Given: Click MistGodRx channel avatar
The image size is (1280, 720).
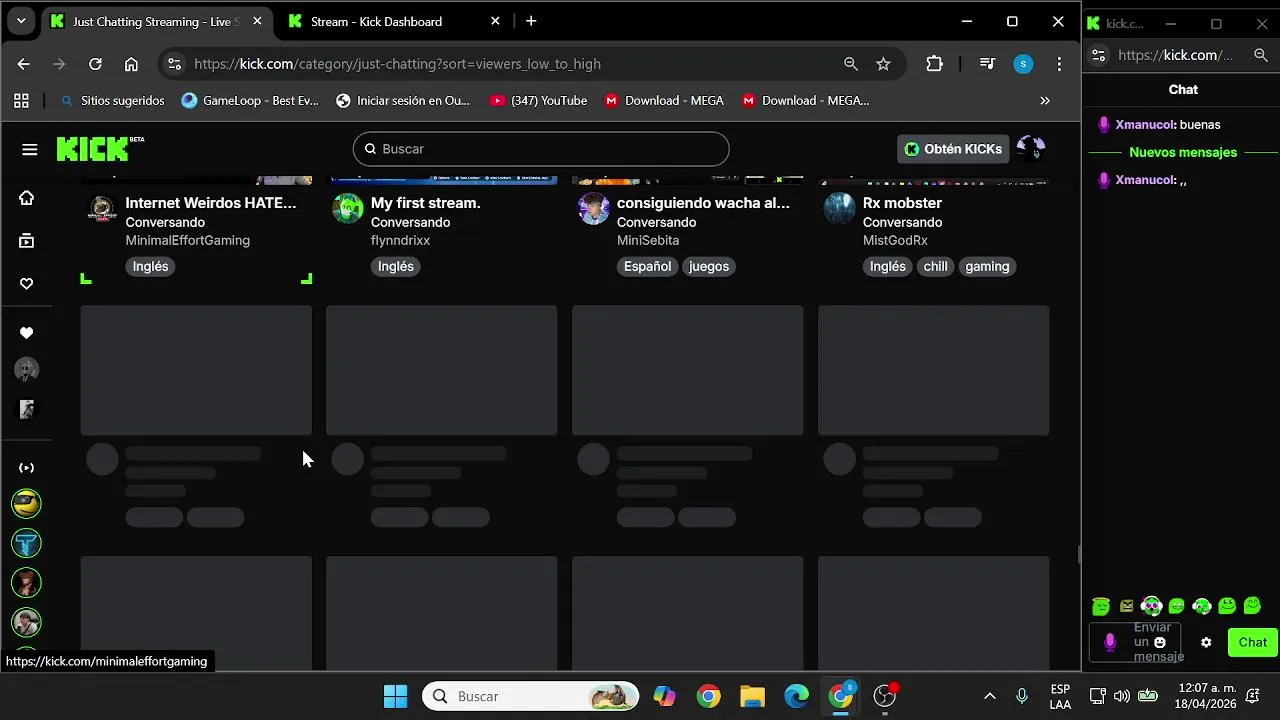Looking at the screenshot, I should (x=840, y=209).
